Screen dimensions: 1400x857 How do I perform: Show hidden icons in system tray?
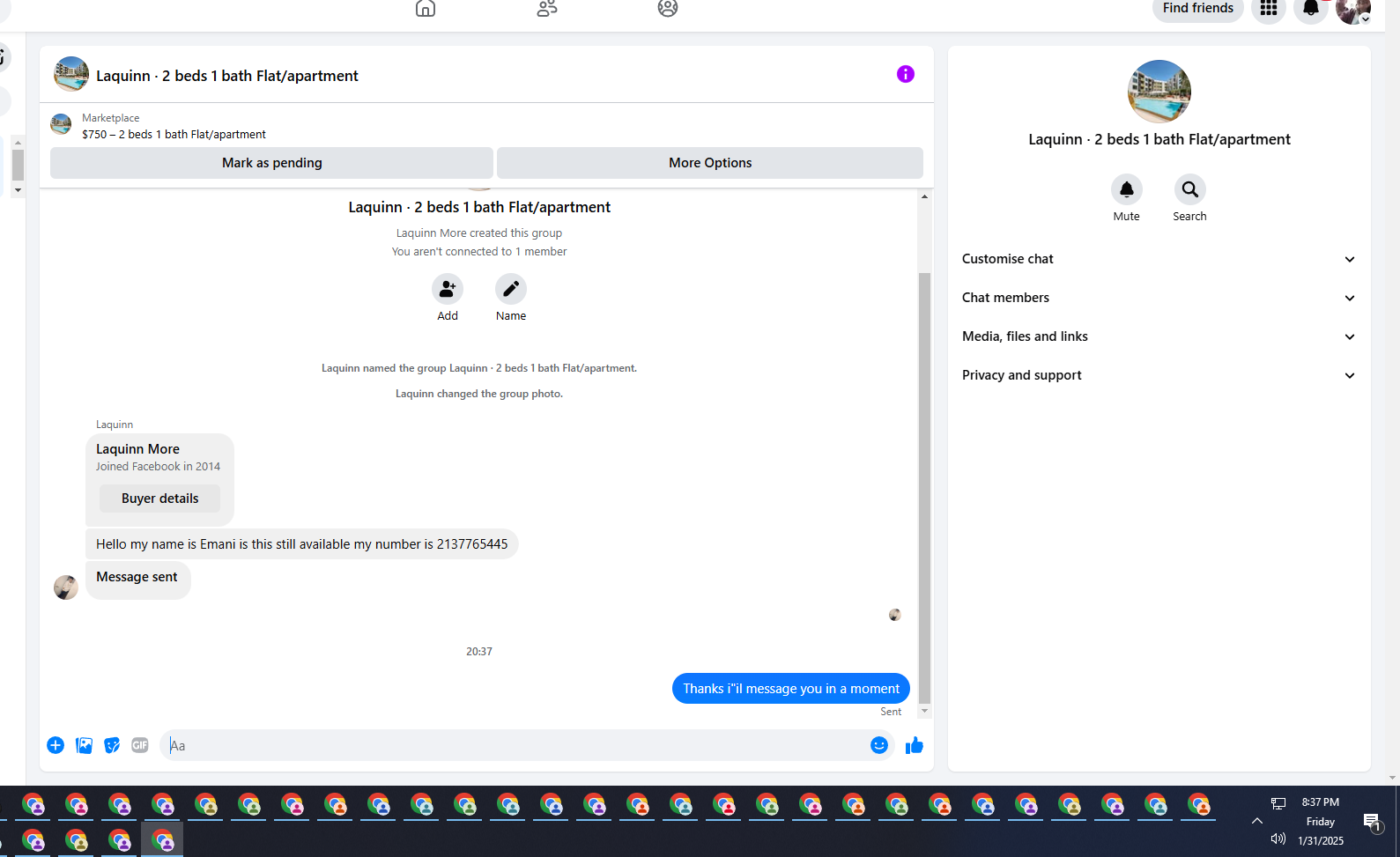point(1257,821)
